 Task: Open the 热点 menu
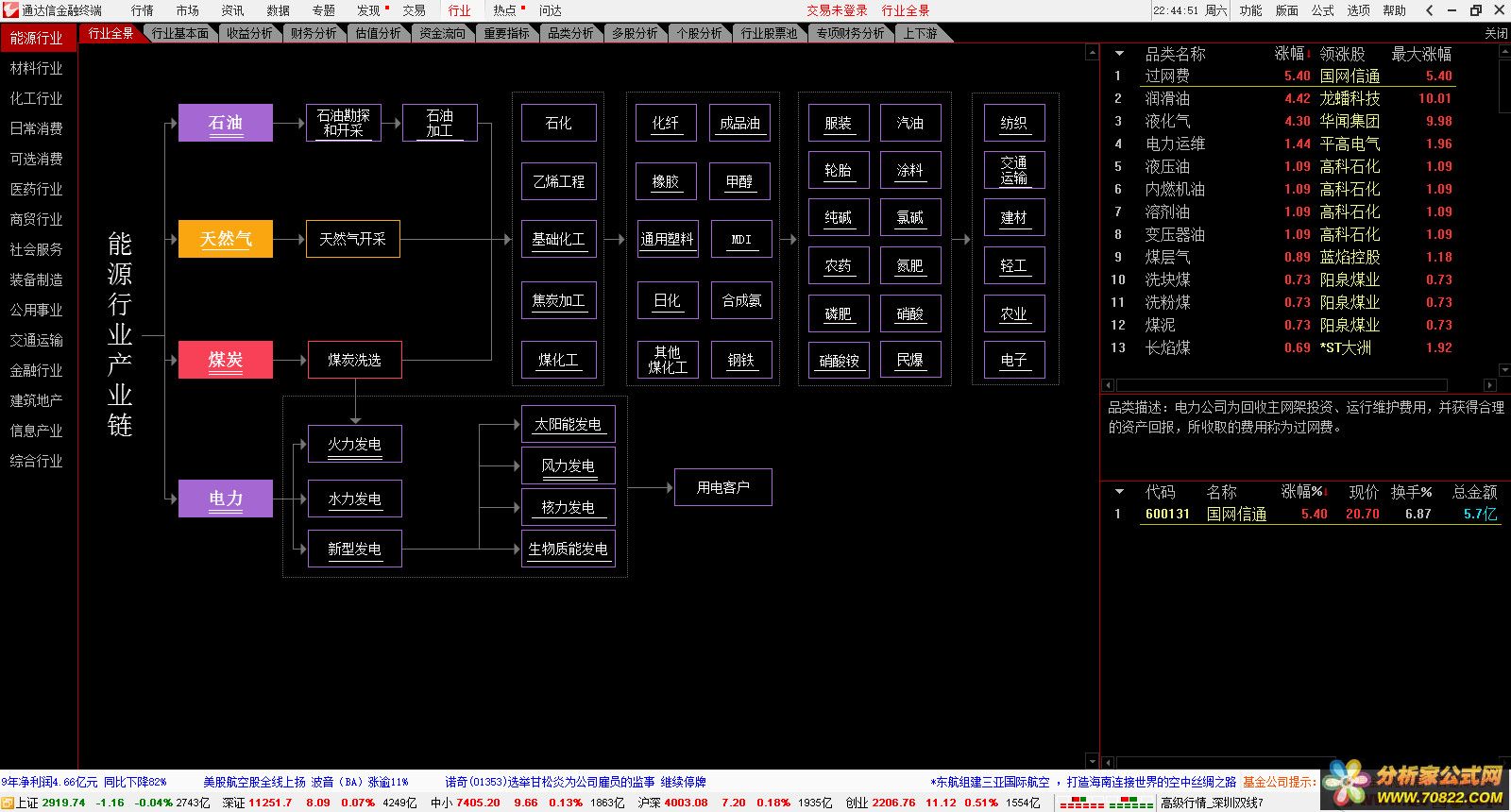[505, 10]
